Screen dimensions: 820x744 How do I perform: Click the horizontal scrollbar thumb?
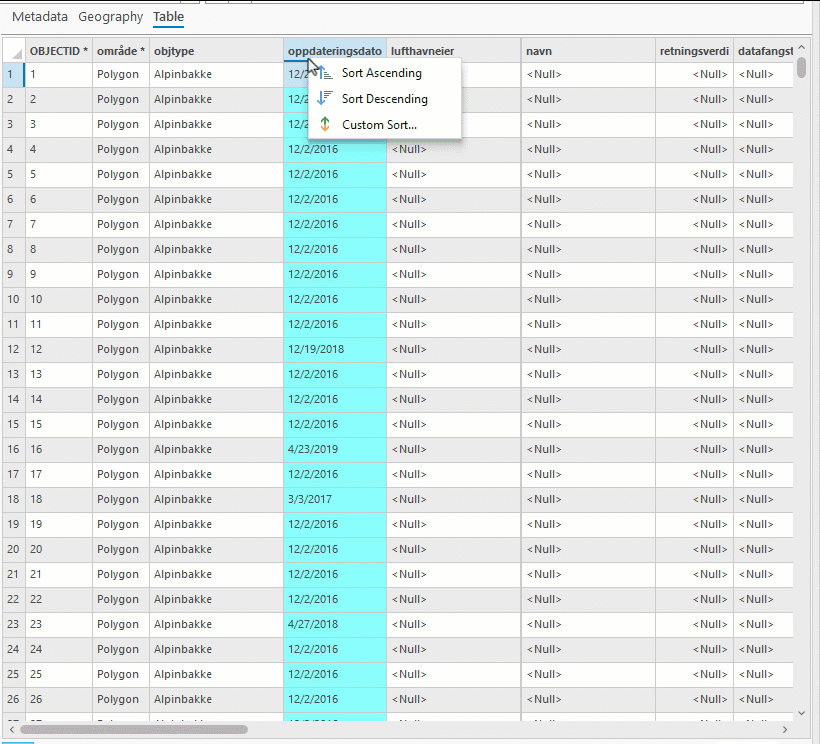point(134,729)
